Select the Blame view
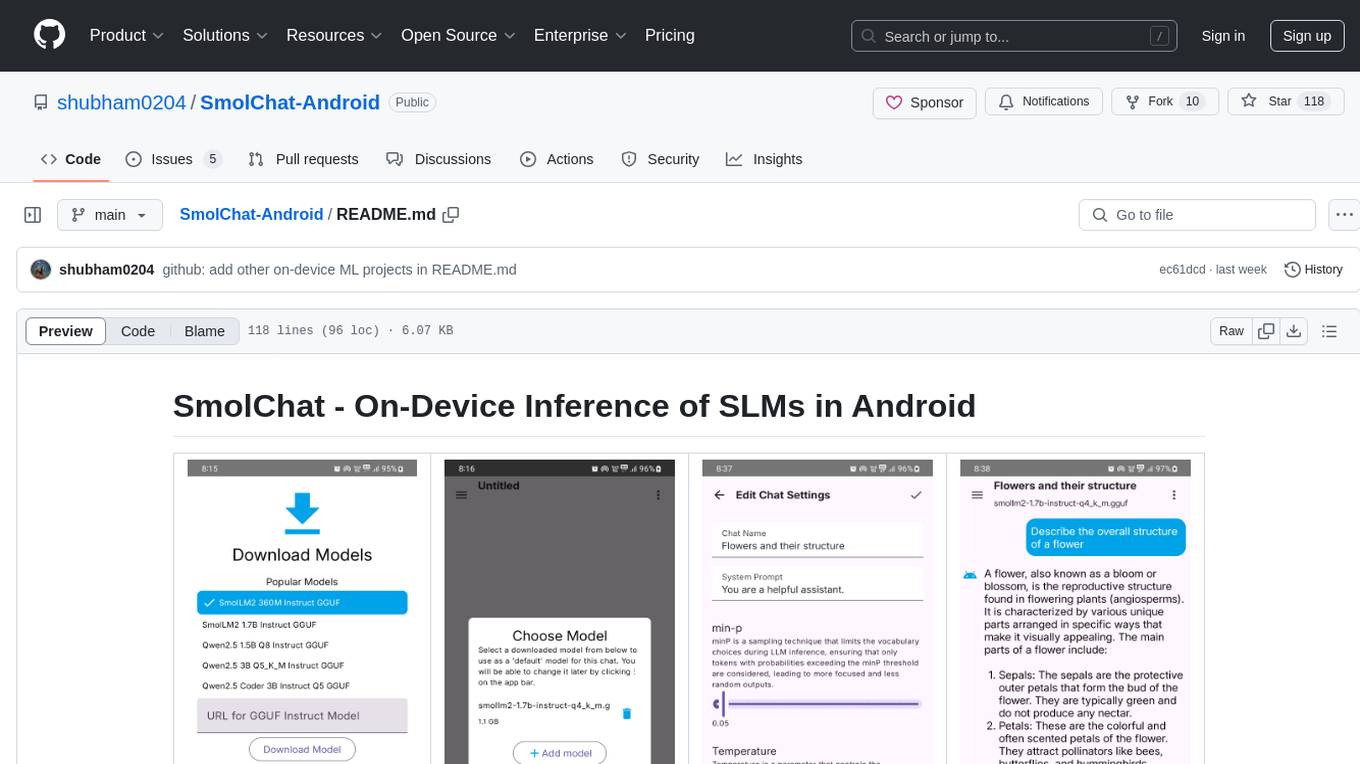Viewport: 1360px width, 764px height. [204, 331]
